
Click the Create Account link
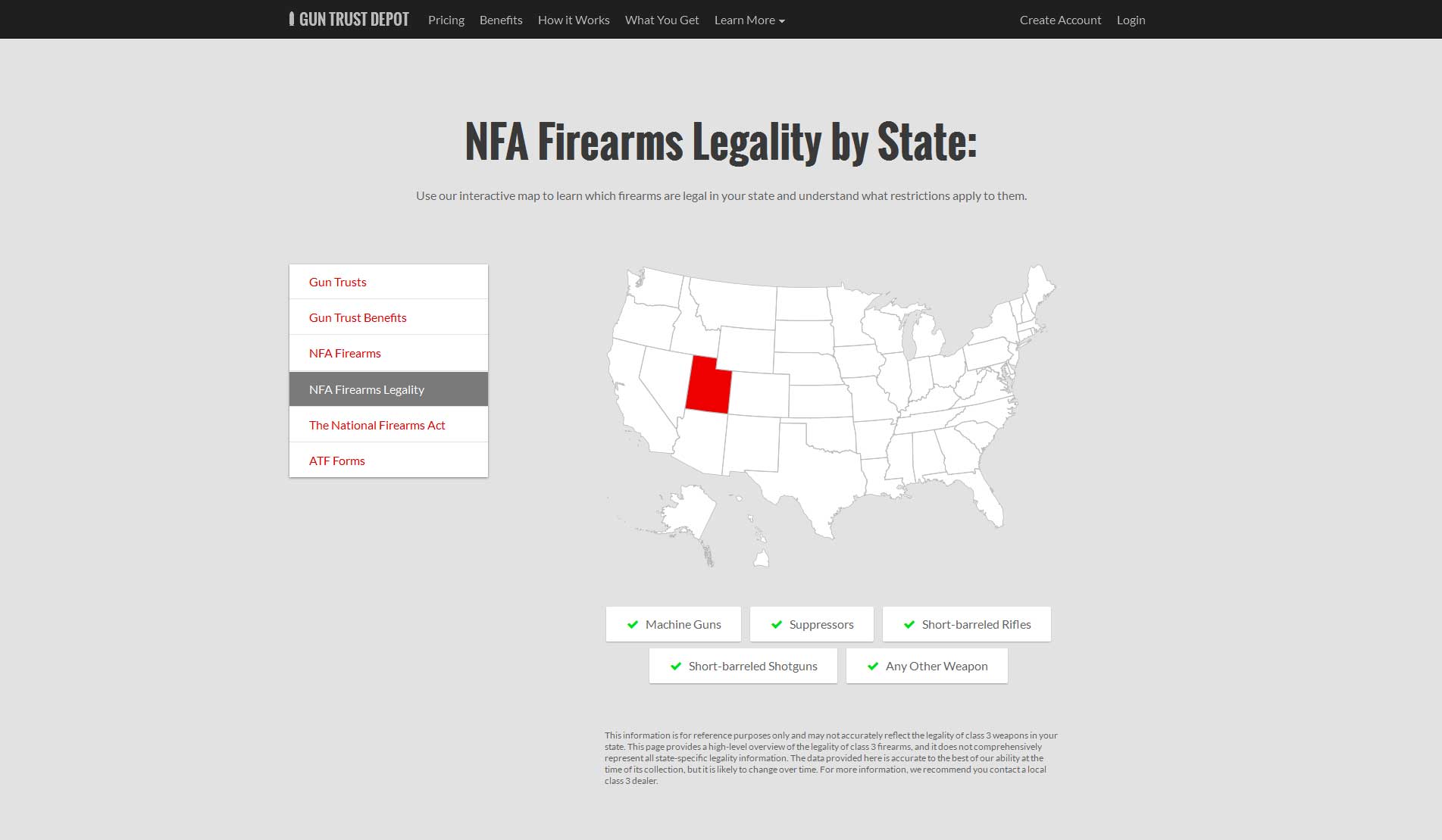pyautogui.click(x=1060, y=20)
